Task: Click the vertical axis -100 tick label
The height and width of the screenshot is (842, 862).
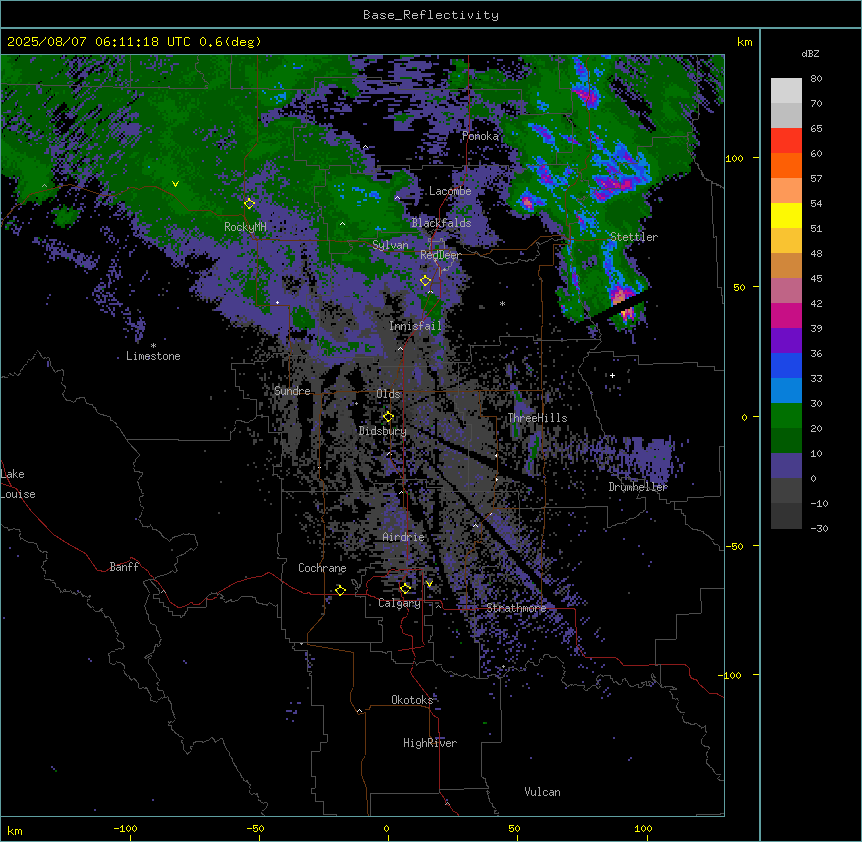Action: tap(731, 675)
